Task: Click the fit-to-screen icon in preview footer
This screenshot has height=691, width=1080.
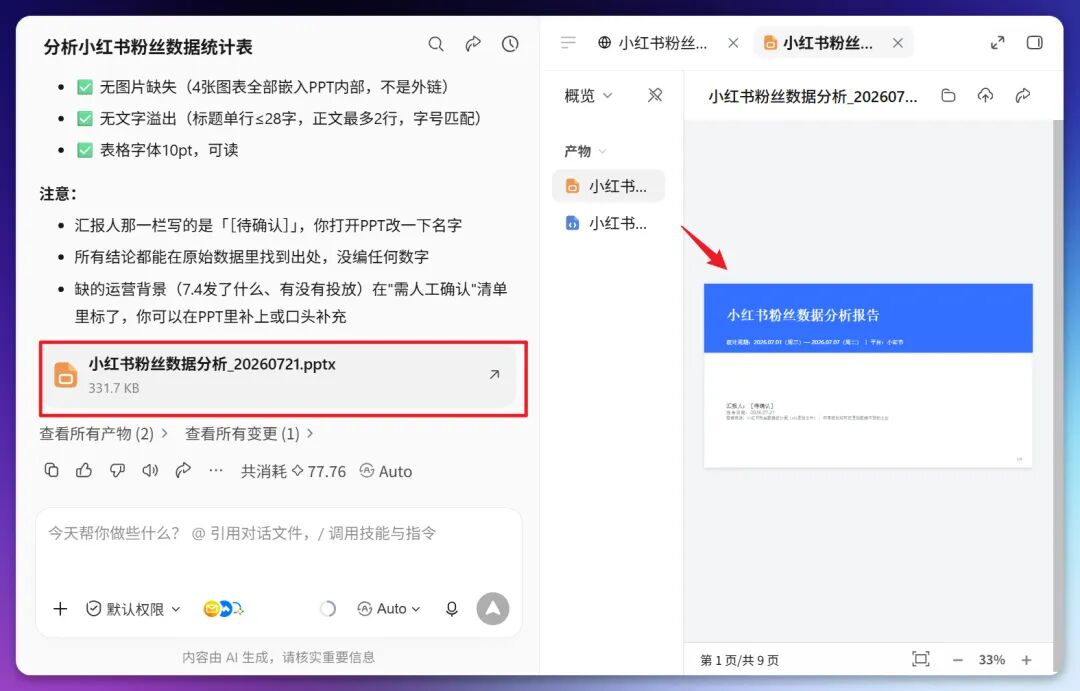Action: coord(921,659)
